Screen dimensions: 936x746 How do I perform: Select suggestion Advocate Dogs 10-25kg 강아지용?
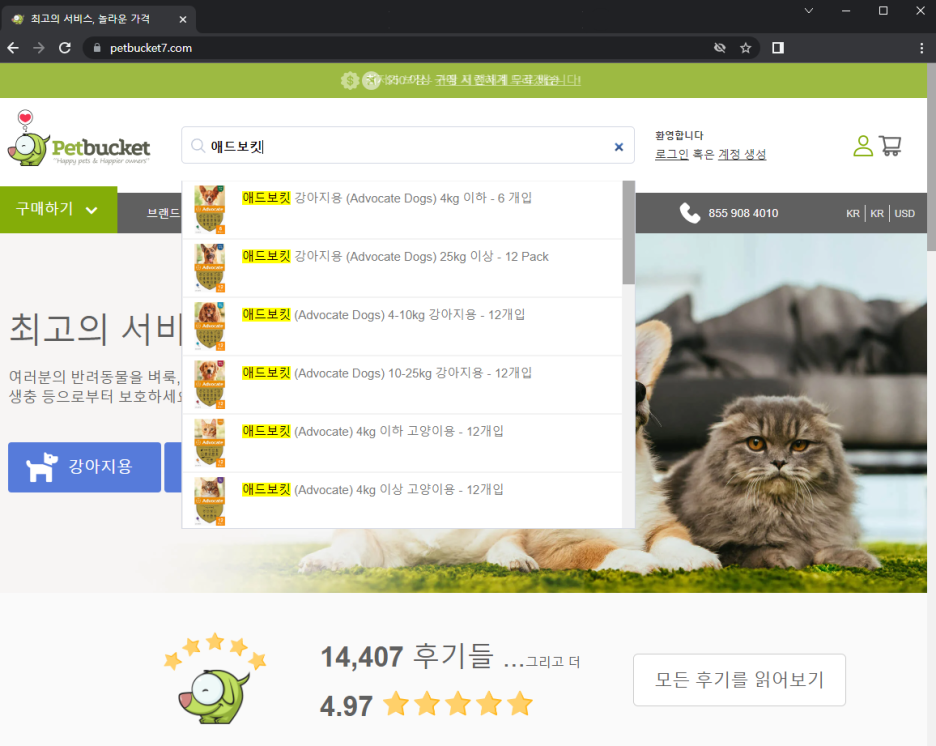coord(402,385)
